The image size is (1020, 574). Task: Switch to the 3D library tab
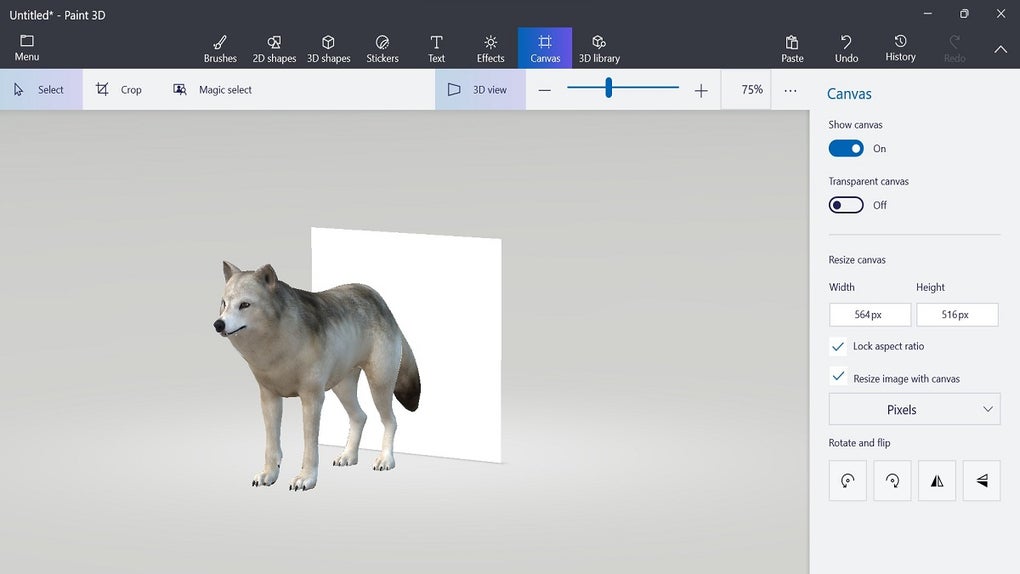point(599,48)
